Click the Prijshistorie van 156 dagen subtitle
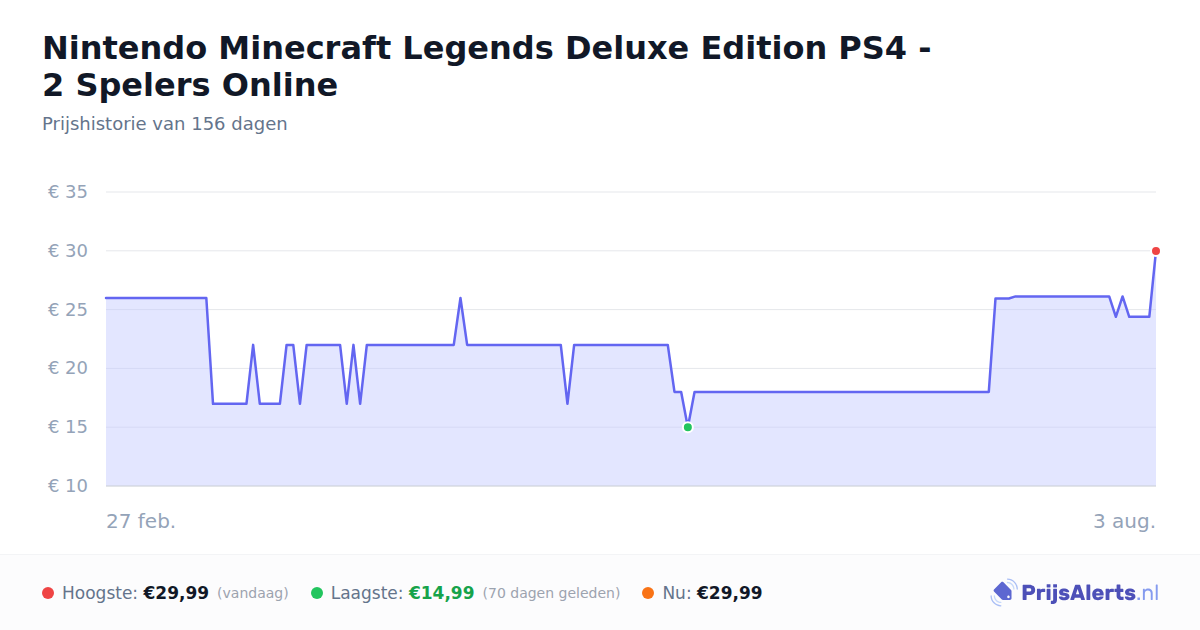This screenshot has width=1200, height=630. click(165, 124)
